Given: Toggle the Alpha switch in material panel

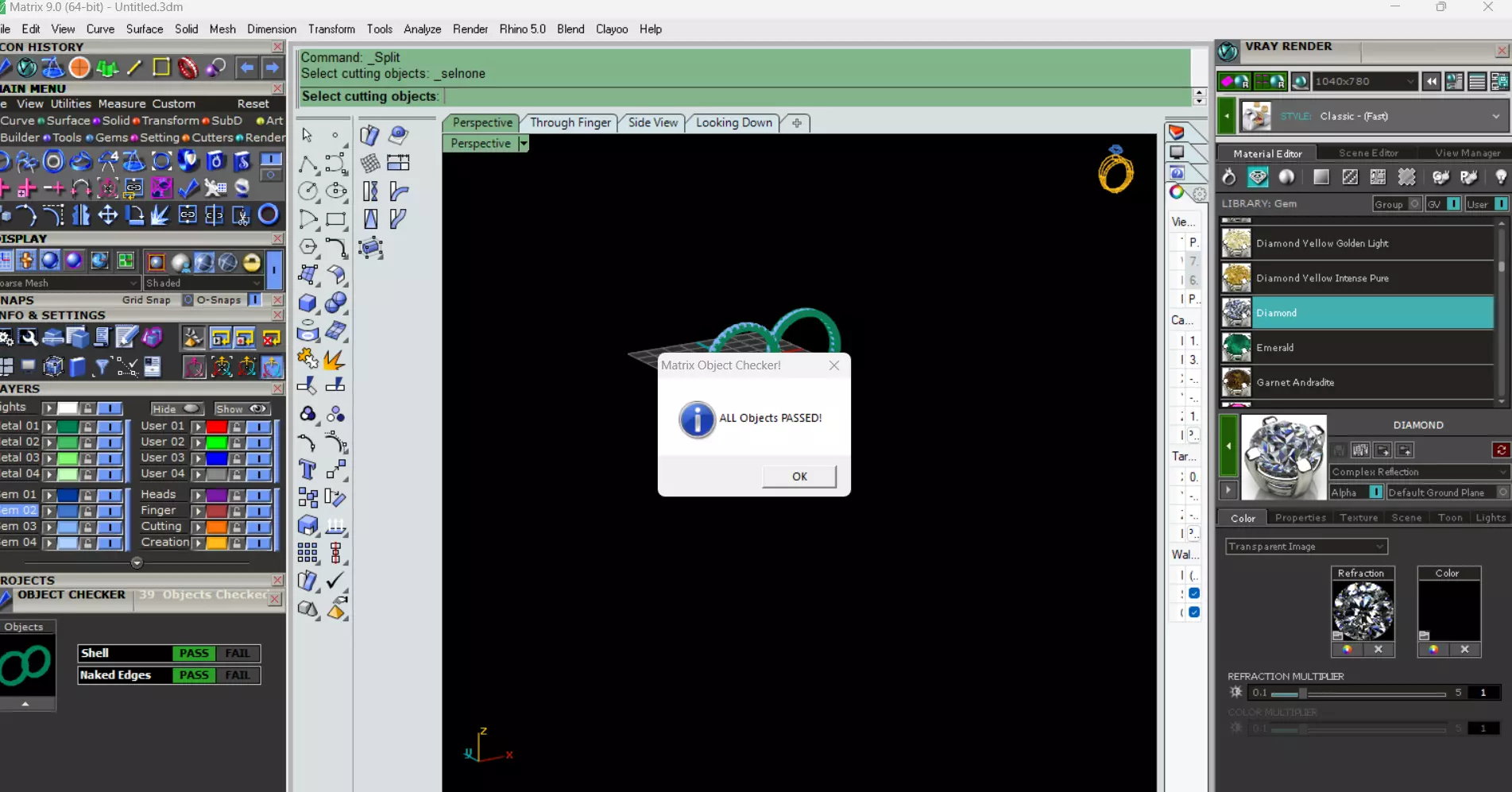Looking at the screenshot, I should pos(1375,493).
